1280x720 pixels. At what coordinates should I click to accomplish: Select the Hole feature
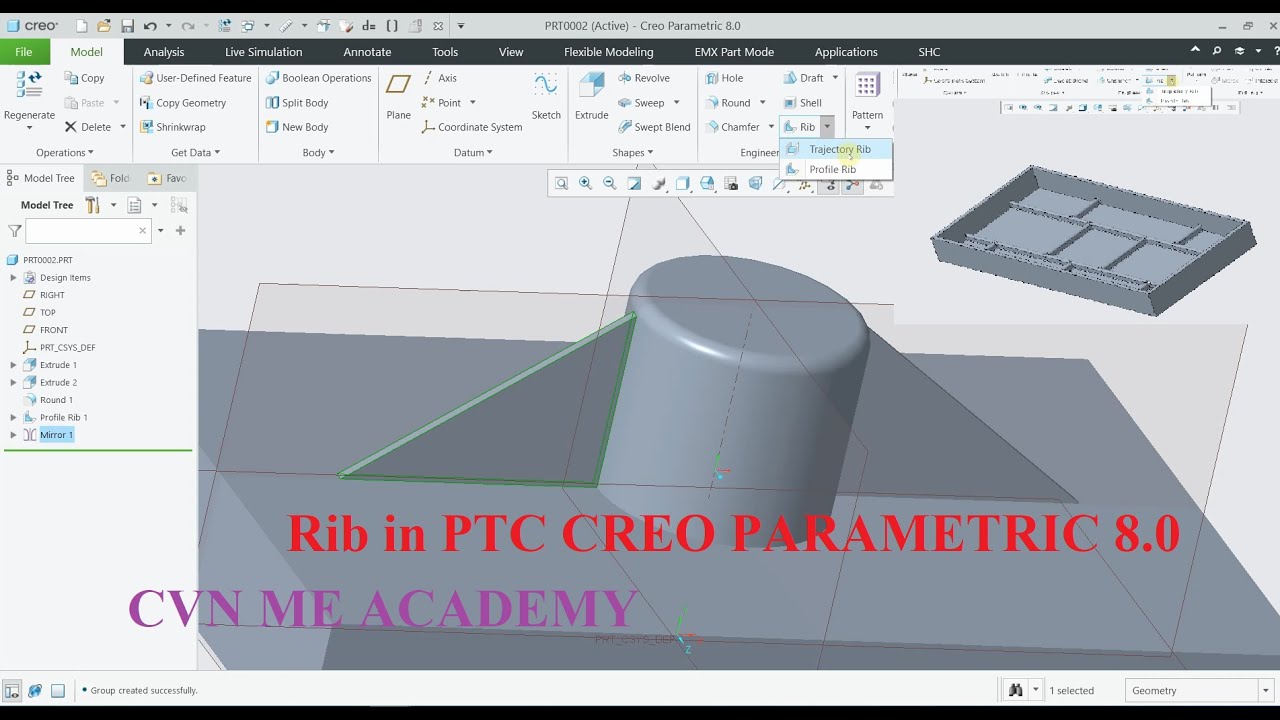click(723, 78)
